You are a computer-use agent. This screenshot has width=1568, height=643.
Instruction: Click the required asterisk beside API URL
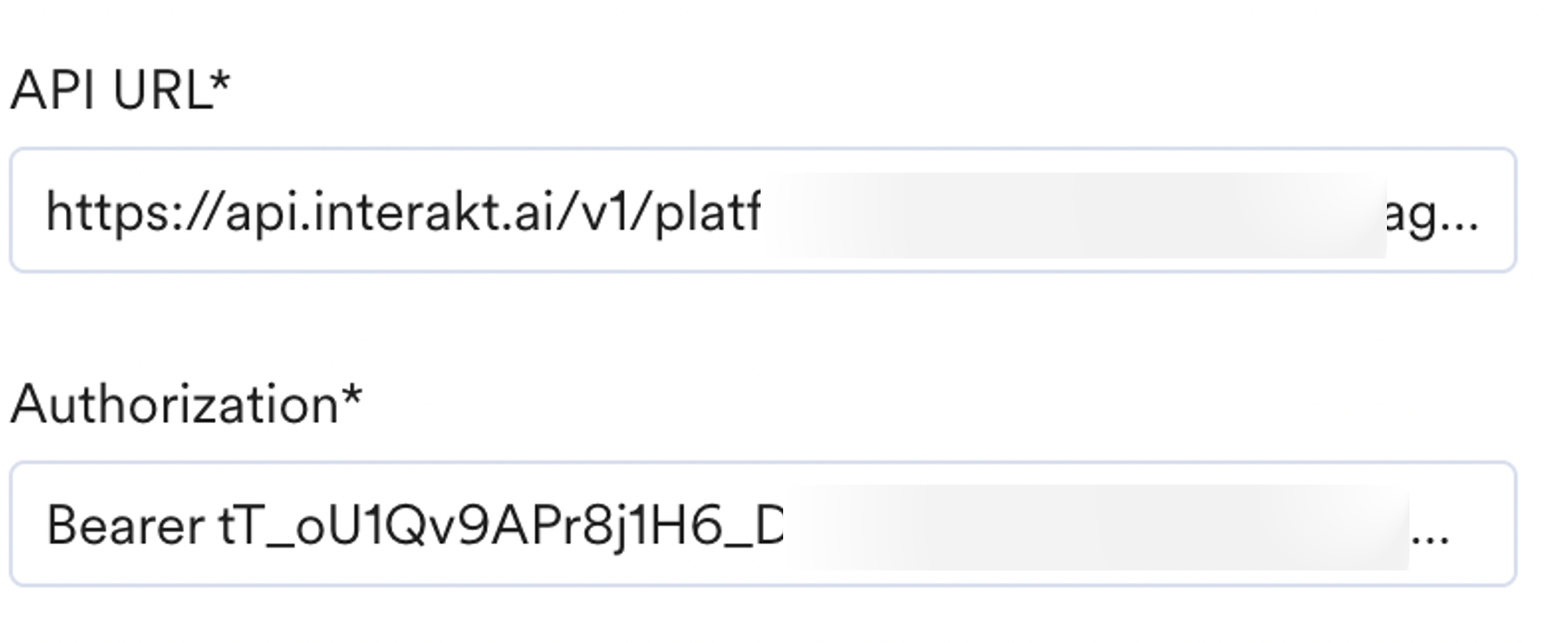222,84
